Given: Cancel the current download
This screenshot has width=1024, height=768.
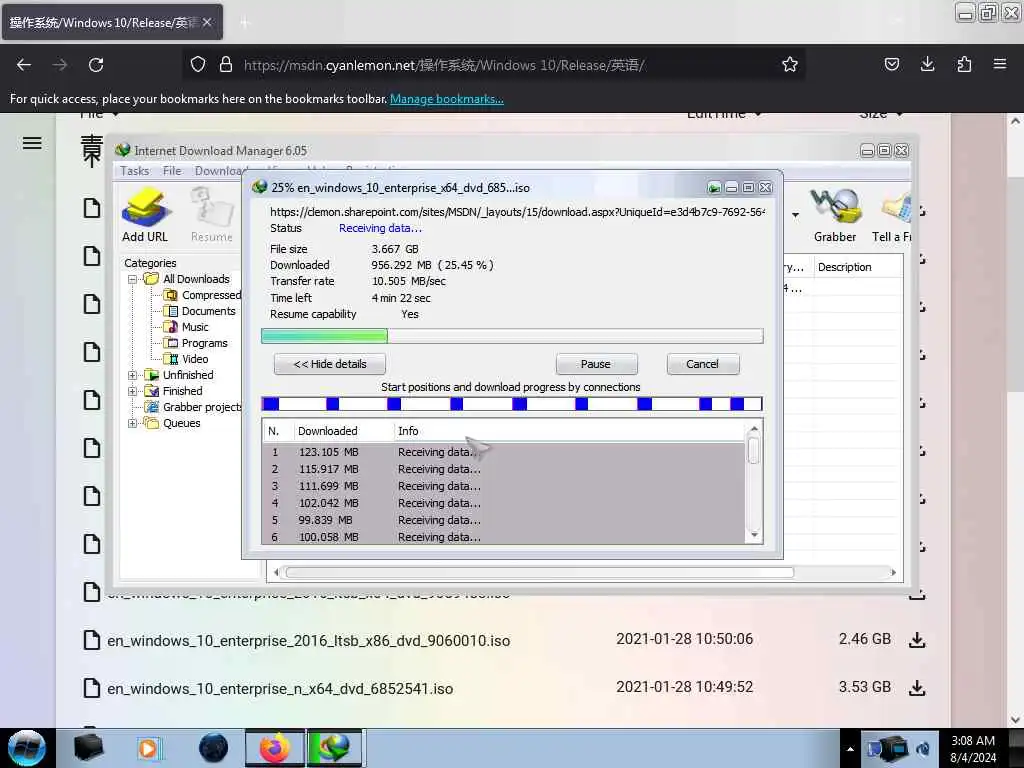Looking at the screenshot, I should [x=703, y=364].
